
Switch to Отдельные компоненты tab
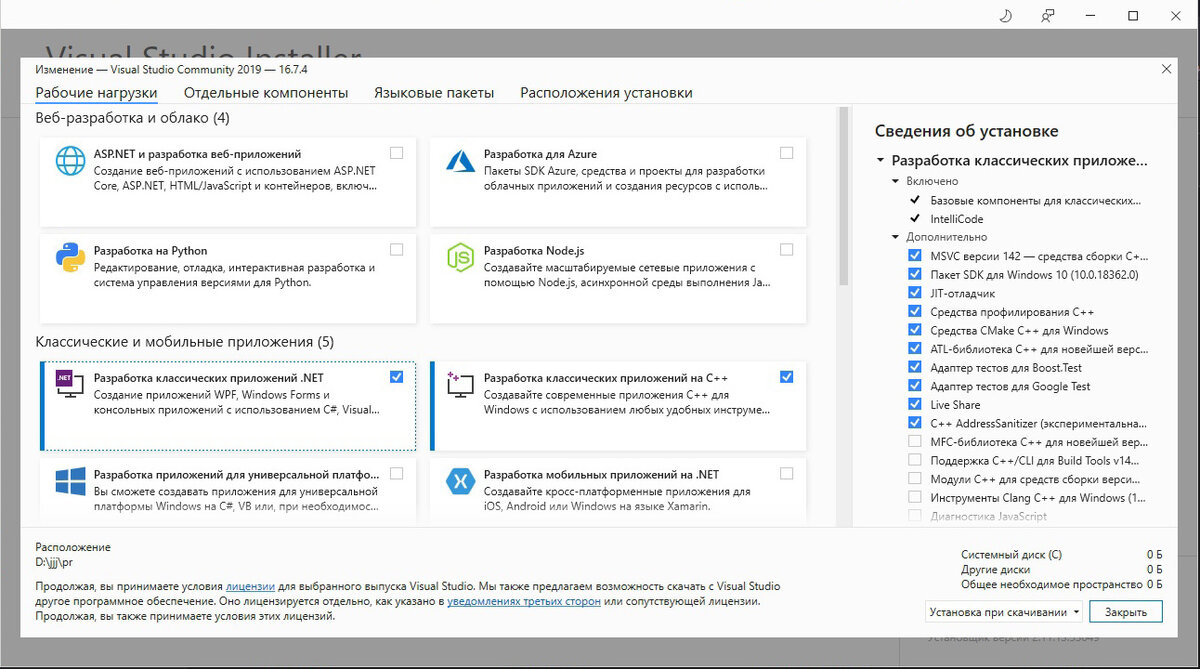point(266,93)
